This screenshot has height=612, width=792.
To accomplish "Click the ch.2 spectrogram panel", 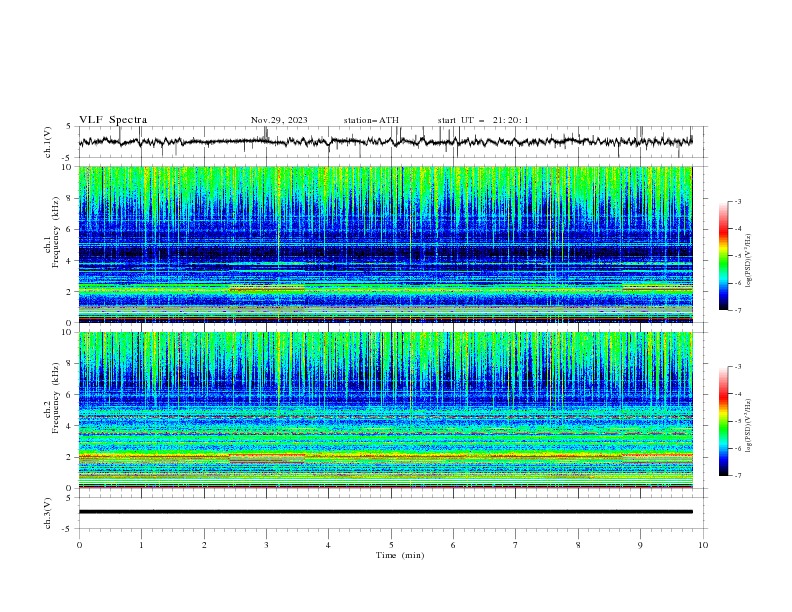I will (x=385, y=410).
